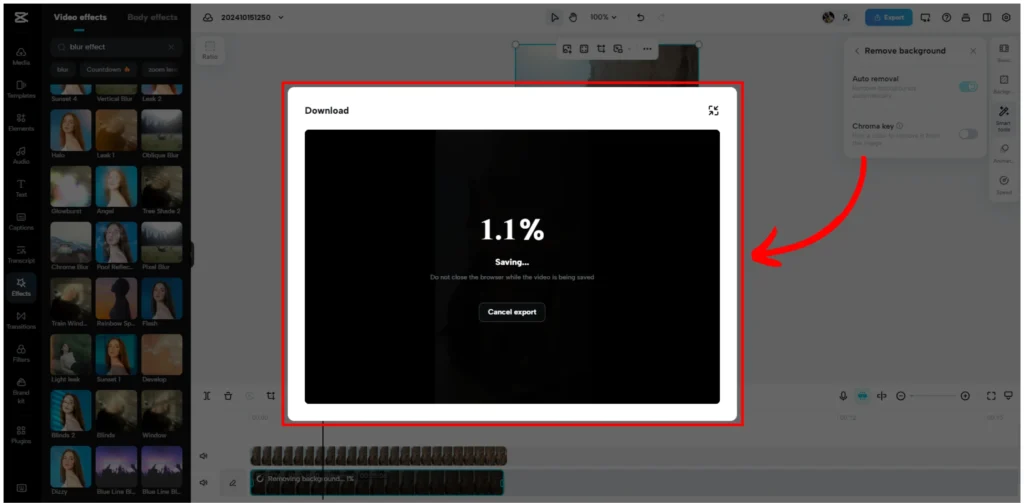Shrink the Download dialog with the minimize icon
Screen dimensions: 1024x503
pyautogui.click(x=713, y=111)
